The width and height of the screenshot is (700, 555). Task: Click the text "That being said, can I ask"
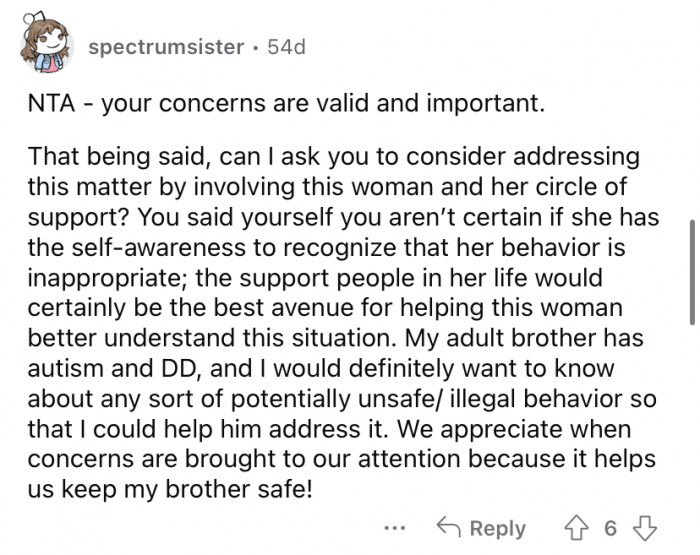tap(150, 159)
